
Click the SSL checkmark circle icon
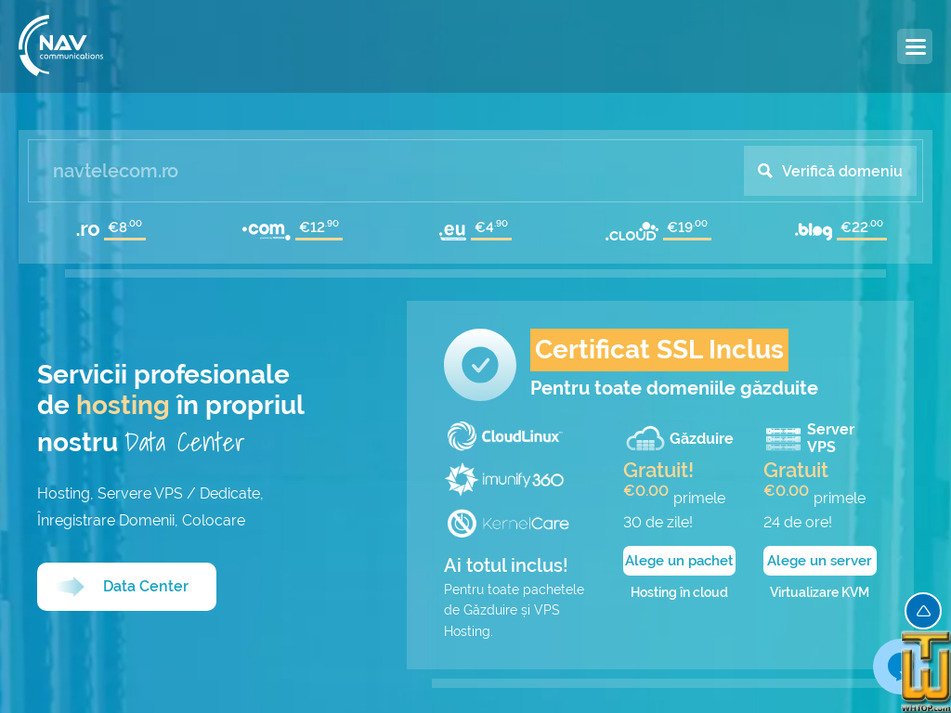click(480, 365)
